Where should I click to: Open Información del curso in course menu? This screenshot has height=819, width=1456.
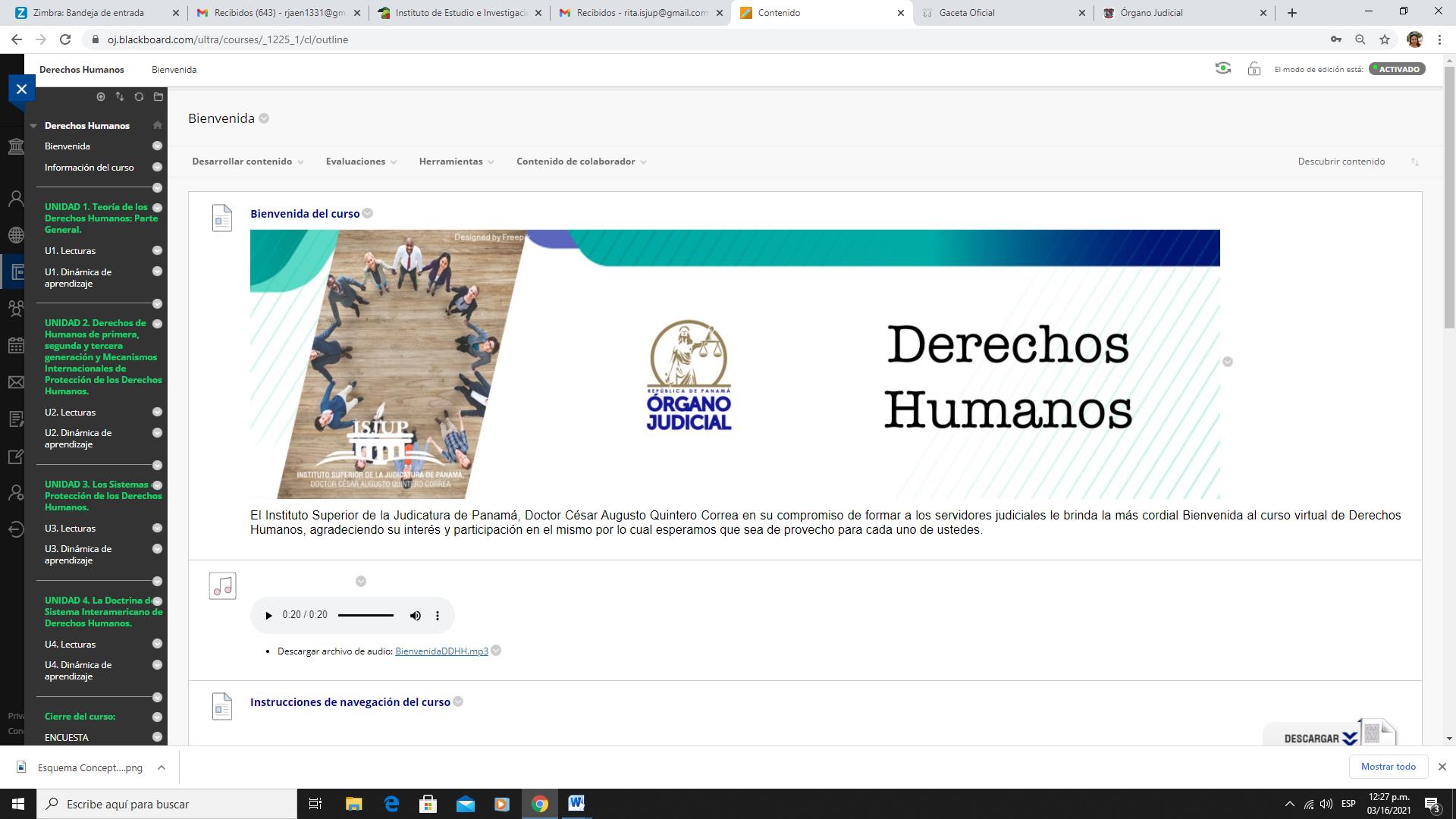point(89,168)
